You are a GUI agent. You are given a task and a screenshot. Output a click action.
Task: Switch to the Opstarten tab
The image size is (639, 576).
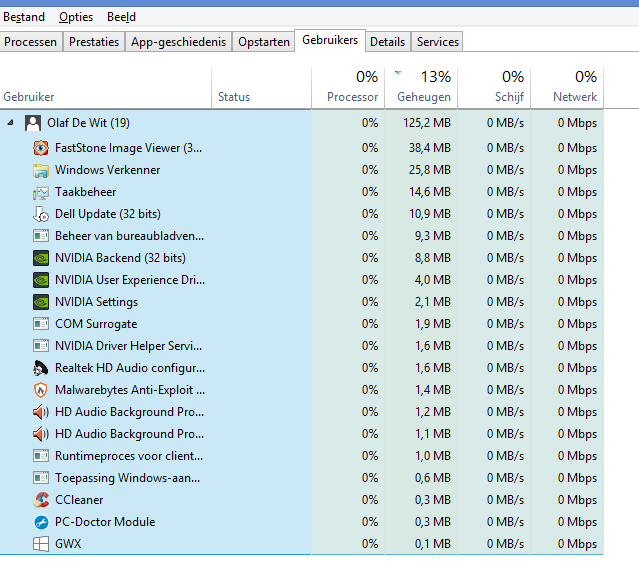click(264, 42)
